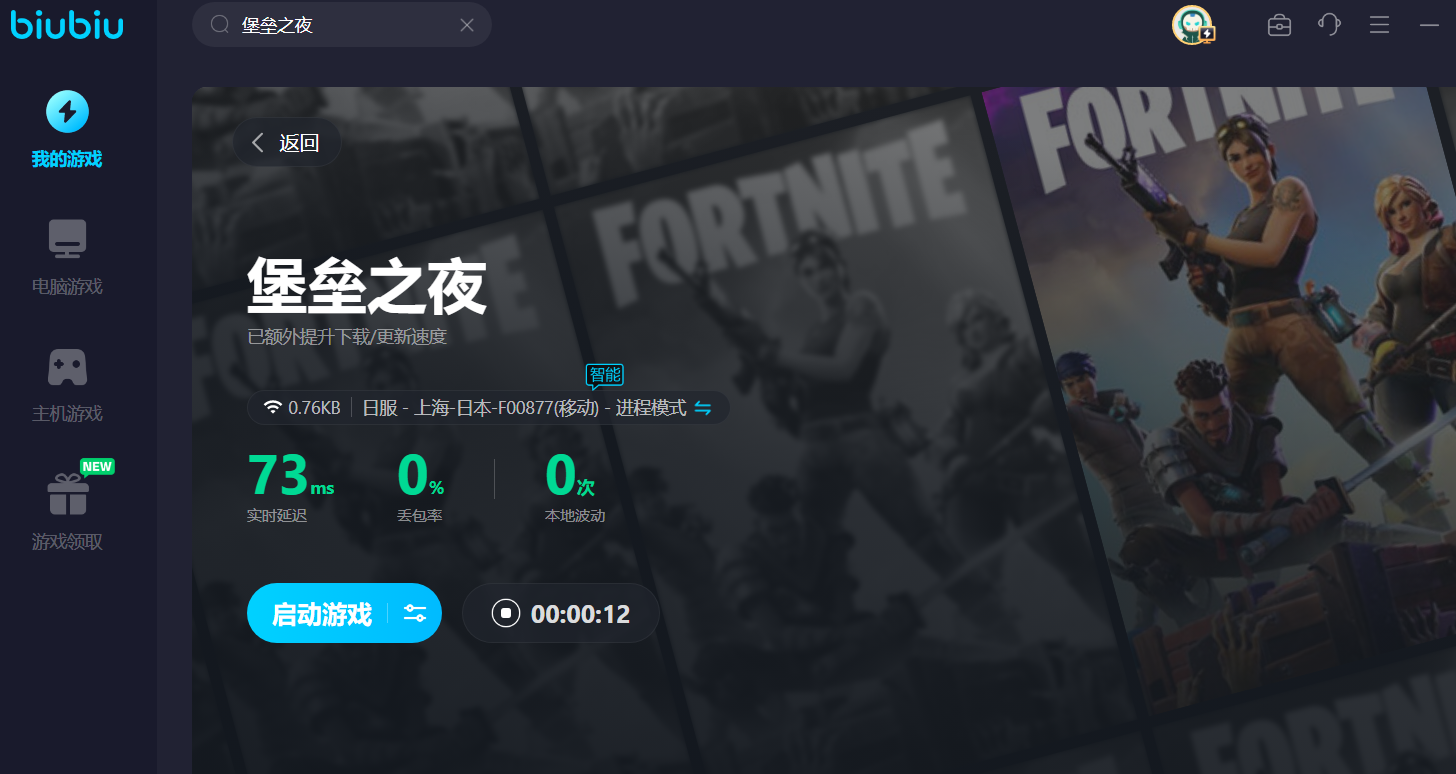1456x774 pixels.
Task: Switch server node via swap arrows
Action: click(x=703, y=408)
